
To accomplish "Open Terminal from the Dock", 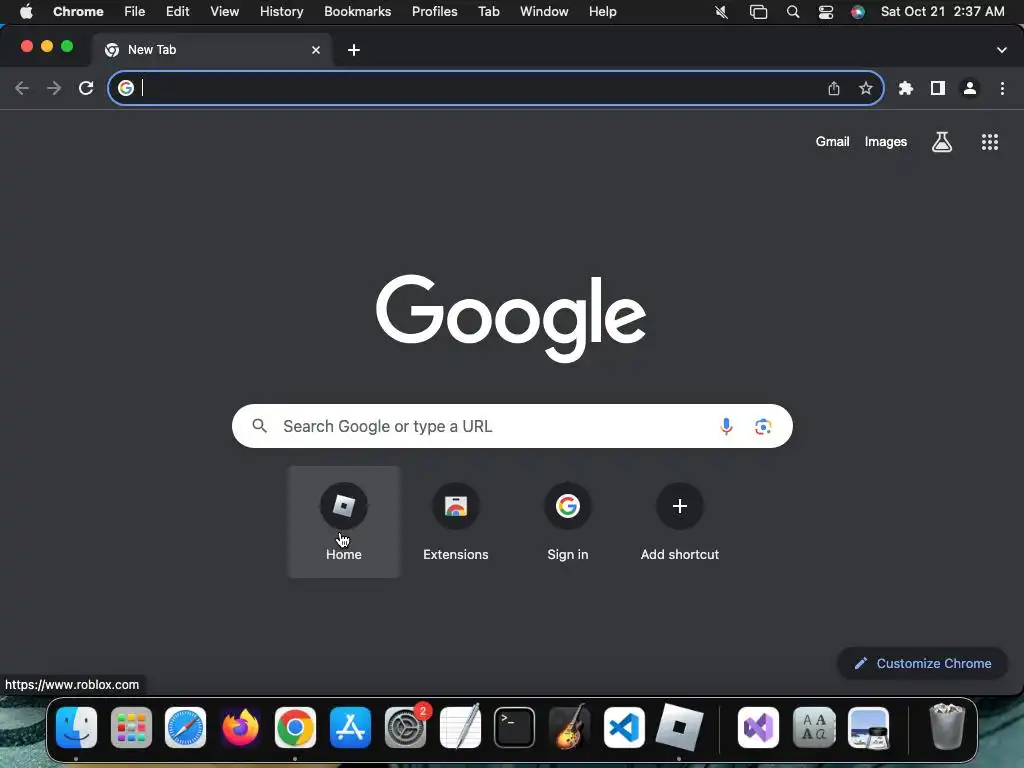I will click(x=514, y=728).
